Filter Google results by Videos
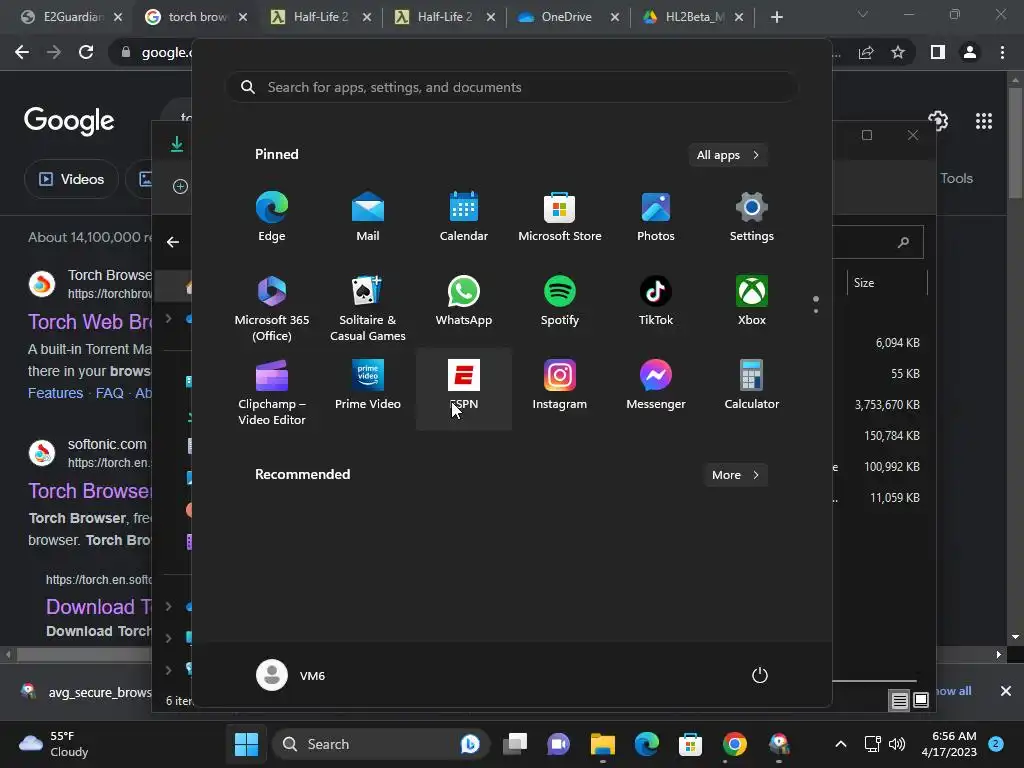1024x768 pixels. (71, 179)
